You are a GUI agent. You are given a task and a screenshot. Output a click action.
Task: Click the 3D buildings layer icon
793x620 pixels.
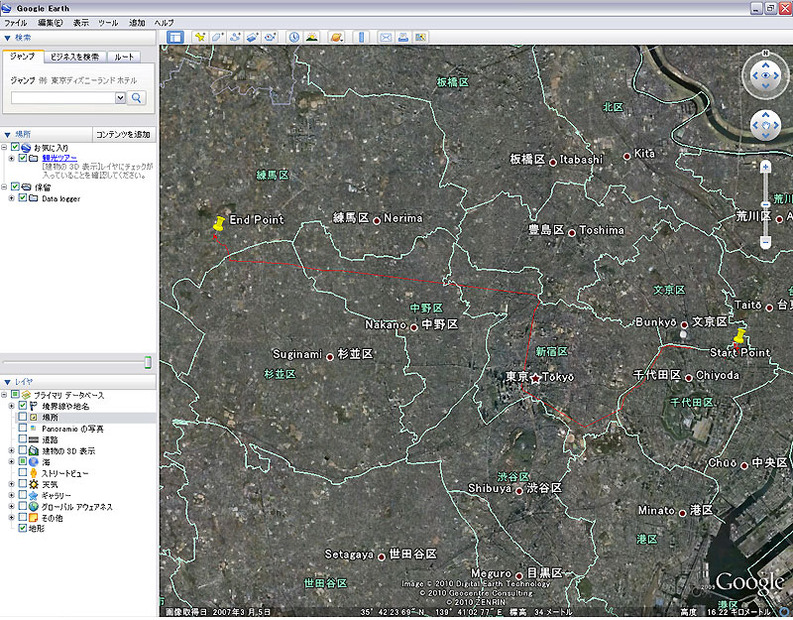33,451
